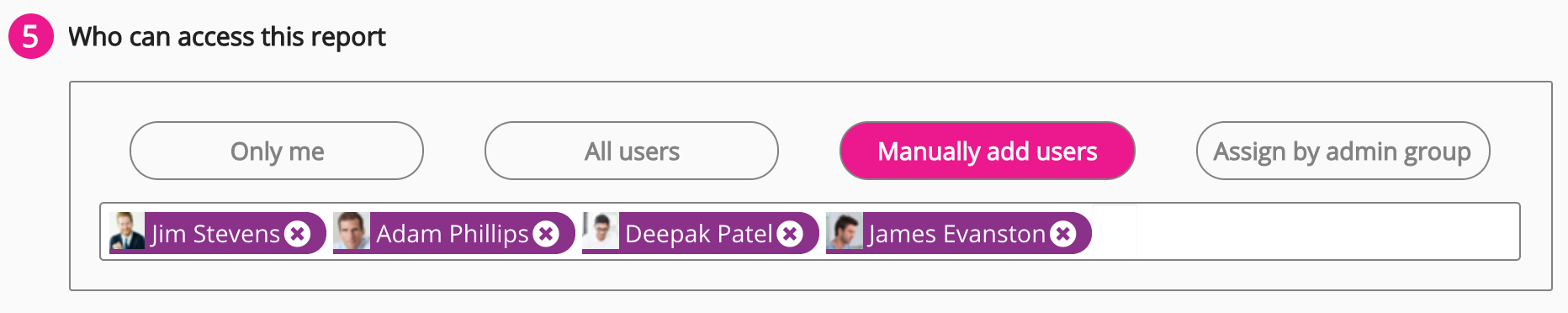Click the pink step 5 badge
The height and width of the screenshot is (313, 1568).
[x=31, y=37]
